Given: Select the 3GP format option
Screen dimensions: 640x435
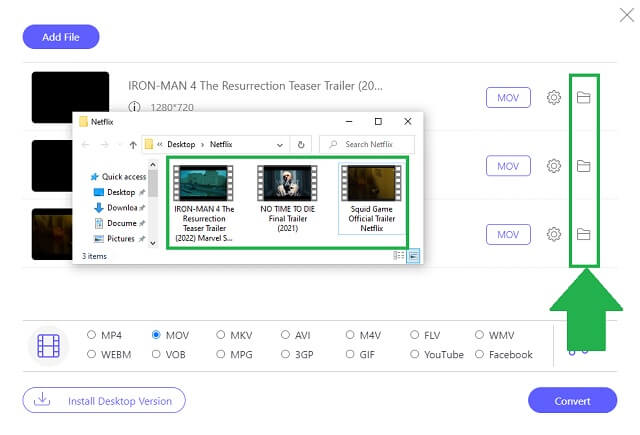Looking at the screenshot, I should 297,354.
